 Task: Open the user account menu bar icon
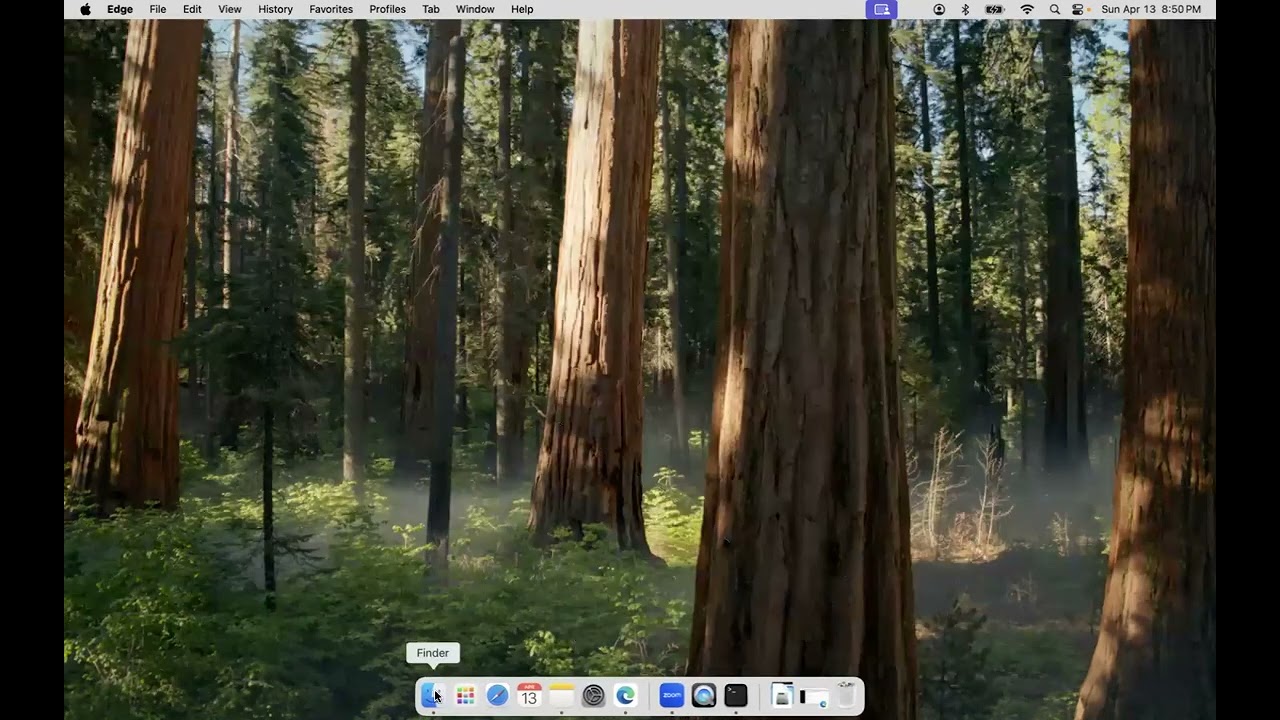[x=939, y=9]
